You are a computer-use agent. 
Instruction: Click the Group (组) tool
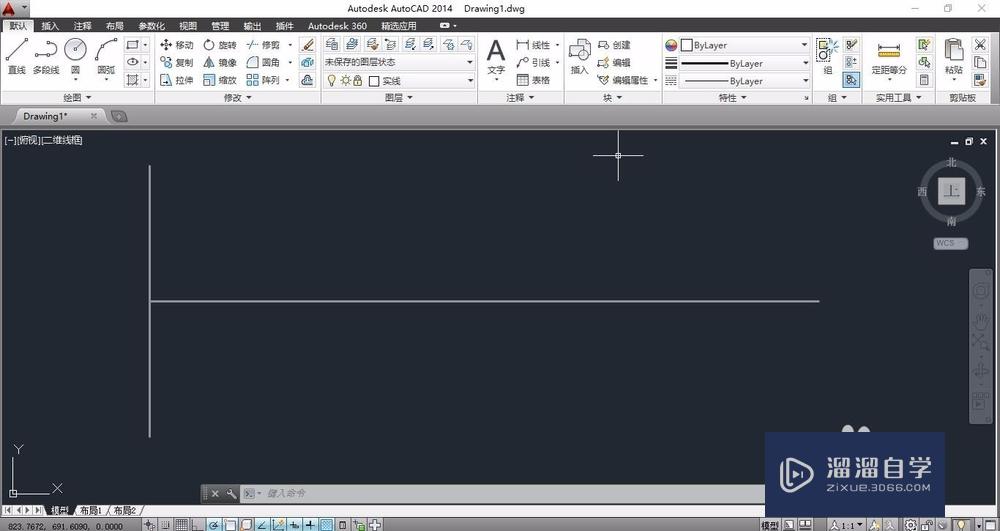click(x=828, y=56)
